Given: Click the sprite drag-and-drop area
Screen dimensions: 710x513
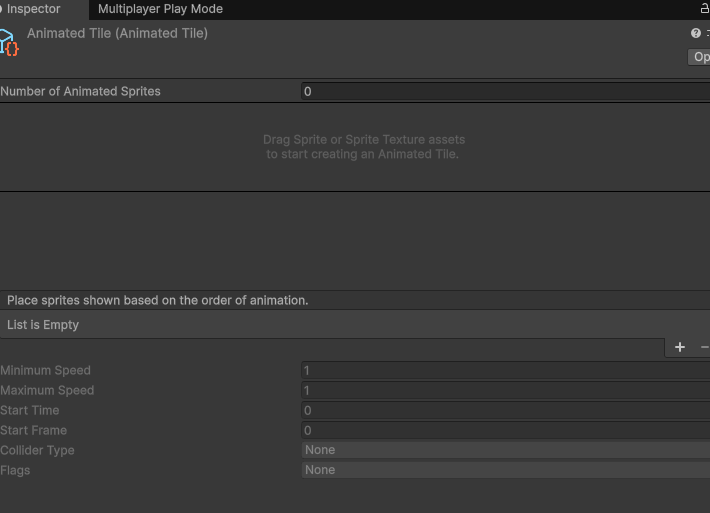Looking at the screenshot, I should (355, 147).
